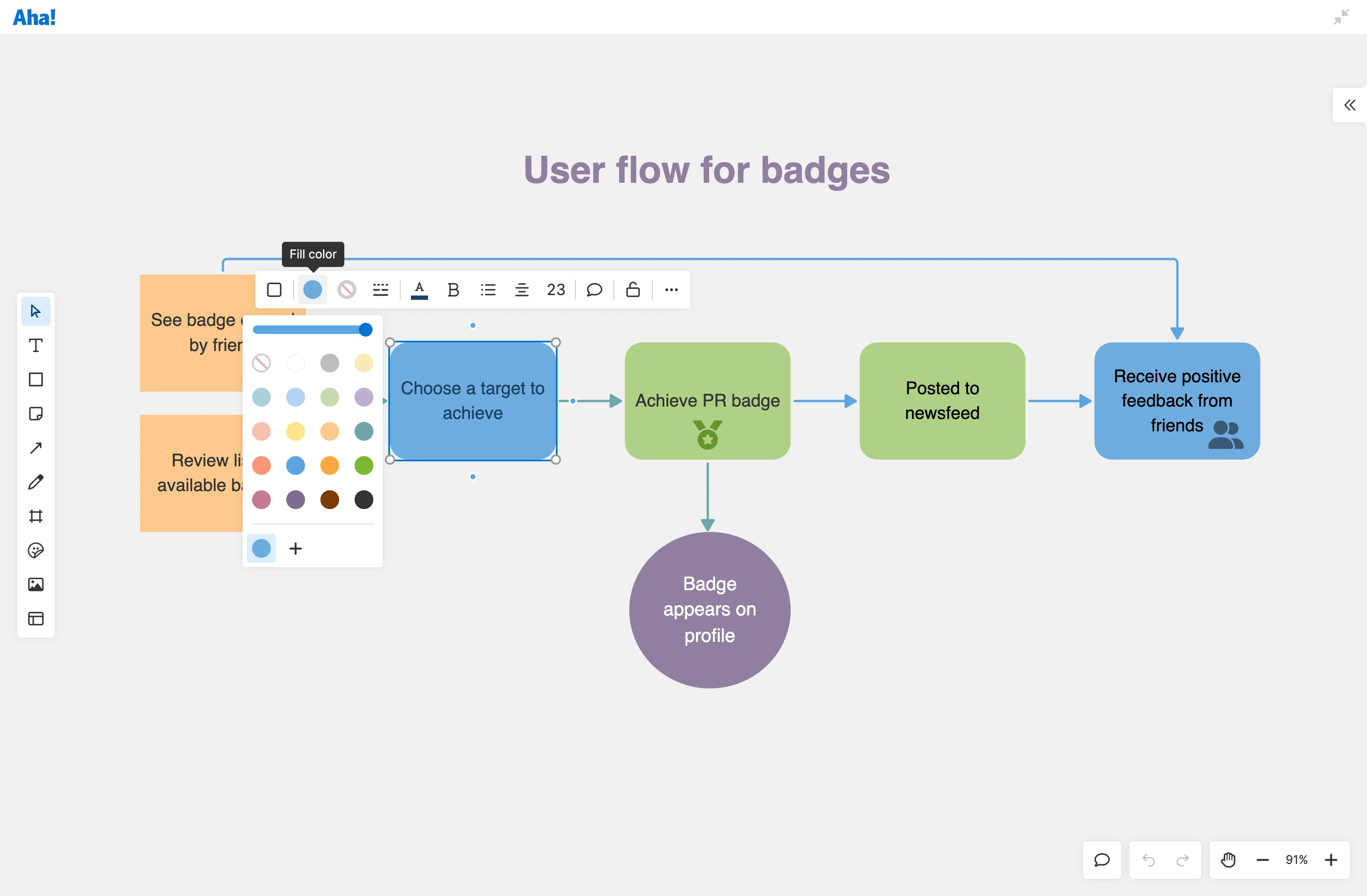Viewport: 1367px width, 896px height.
Task: Open the shape type dropdown
Action: [275, 290]
